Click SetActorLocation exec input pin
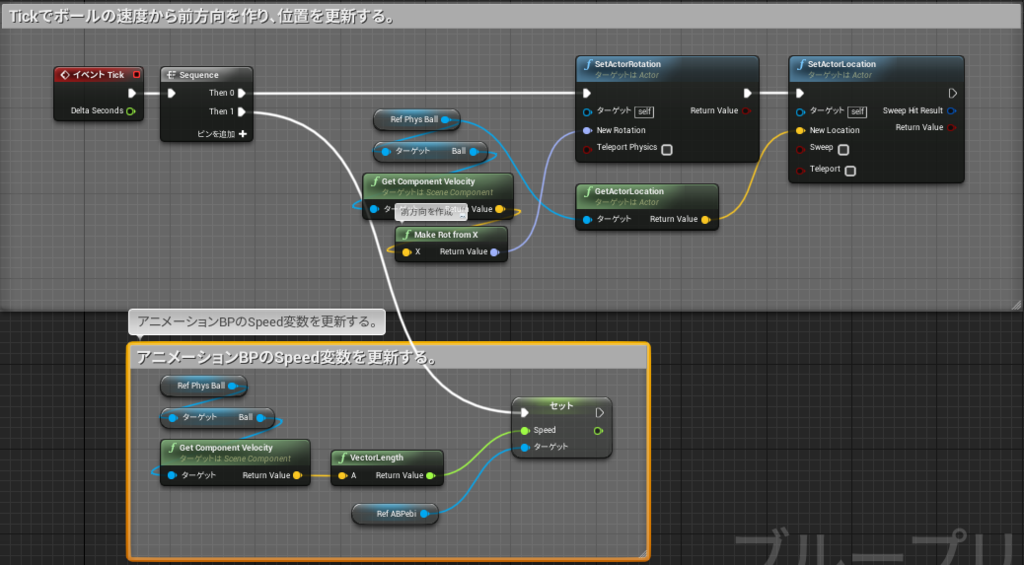The image size is (1024, 565). tap(799, 93)
